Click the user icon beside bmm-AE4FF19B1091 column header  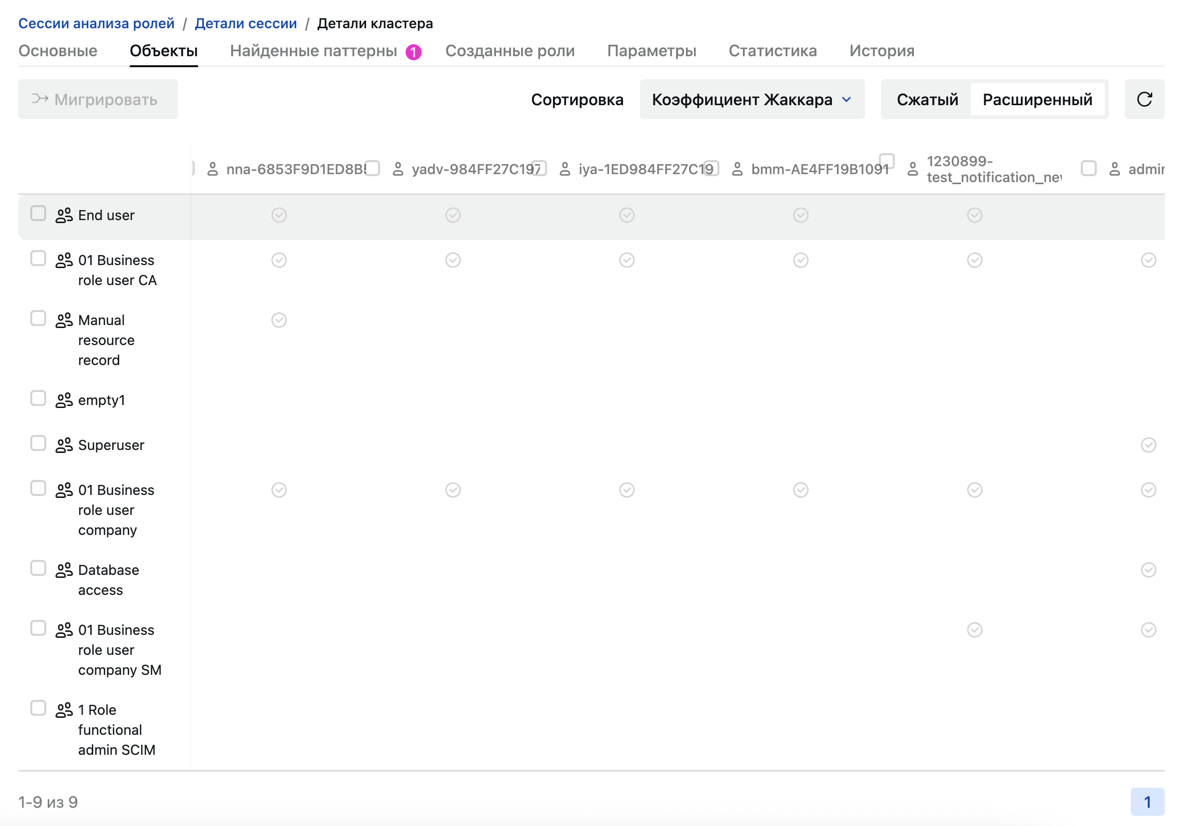click(x=738, y=169)
